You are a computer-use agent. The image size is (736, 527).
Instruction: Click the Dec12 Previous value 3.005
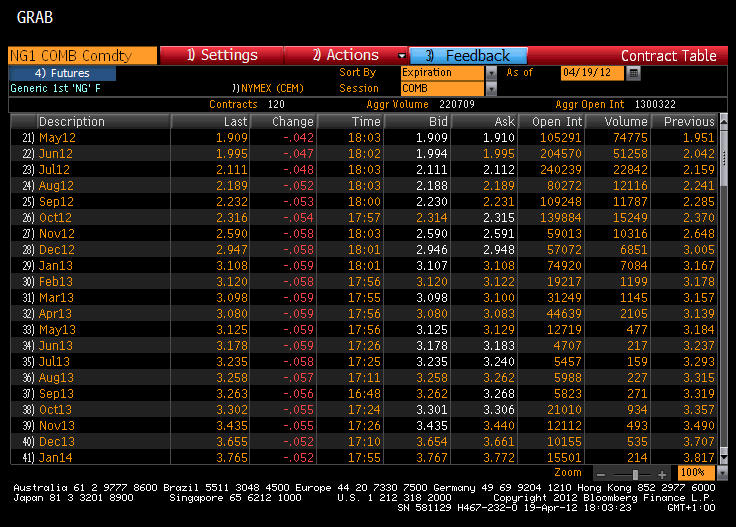click(699, 249)
